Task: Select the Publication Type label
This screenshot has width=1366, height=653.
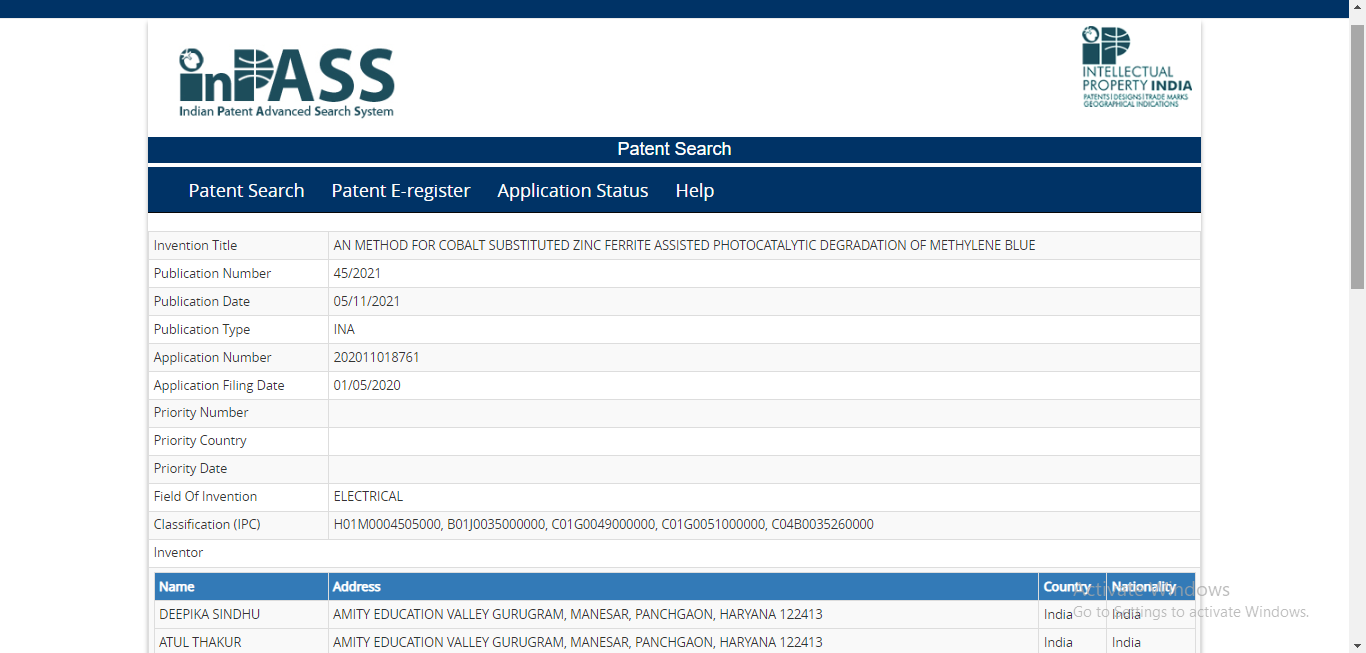Action: (201, 329)
